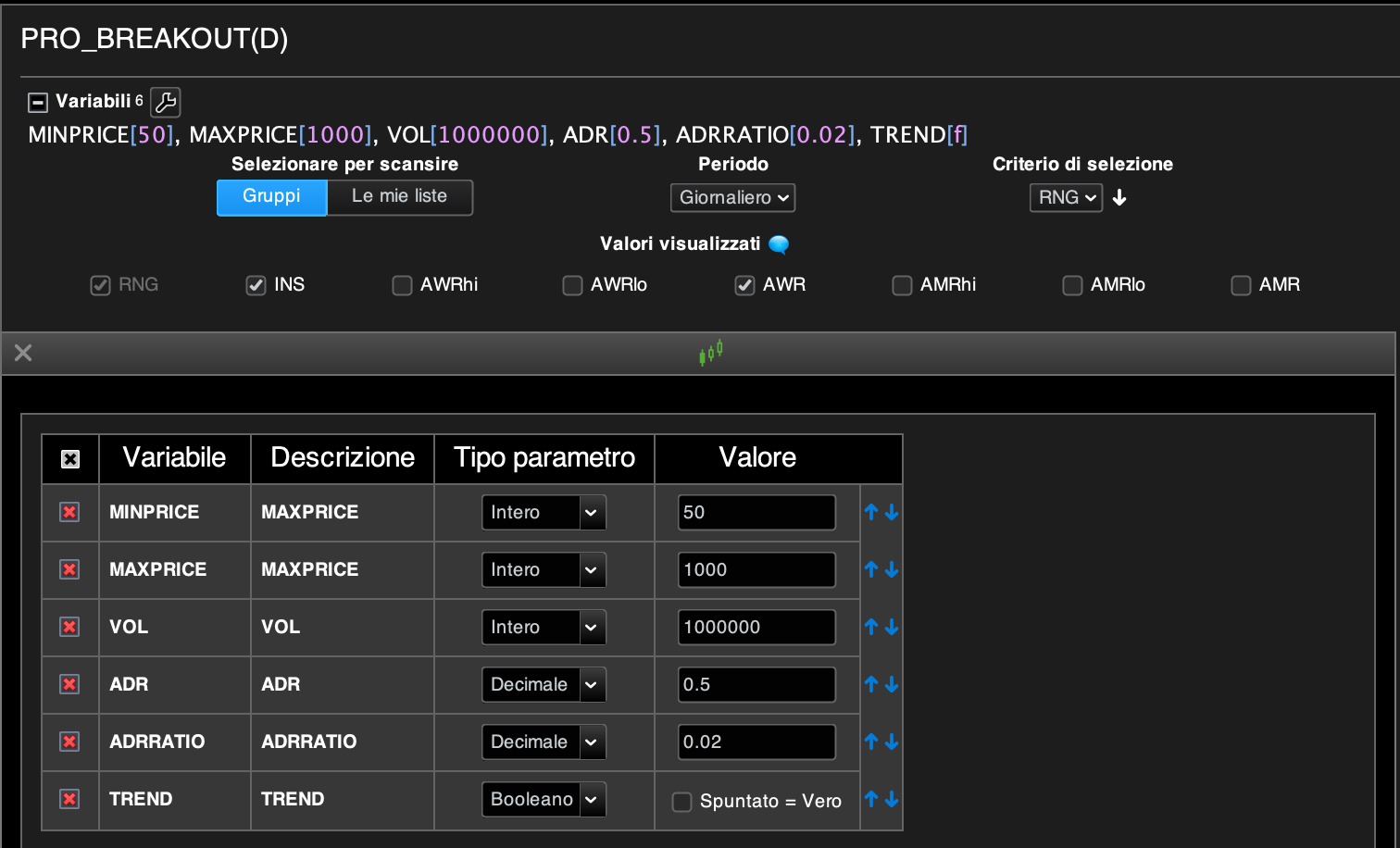Click the ADR value input field
1400x848 pixels.
756,685
